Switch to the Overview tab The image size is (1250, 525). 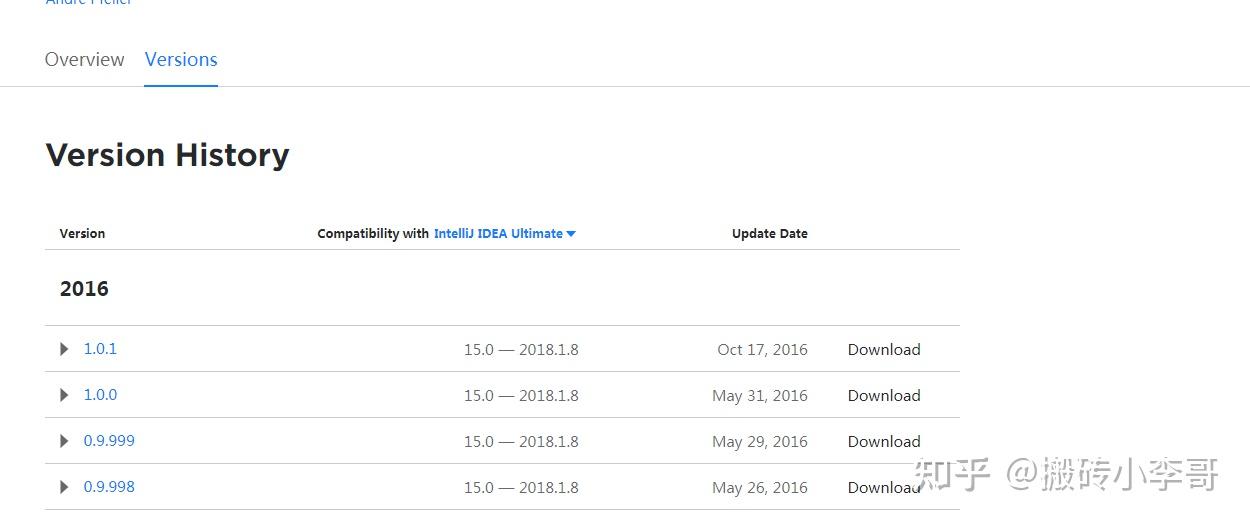click(x=85, y=59)
